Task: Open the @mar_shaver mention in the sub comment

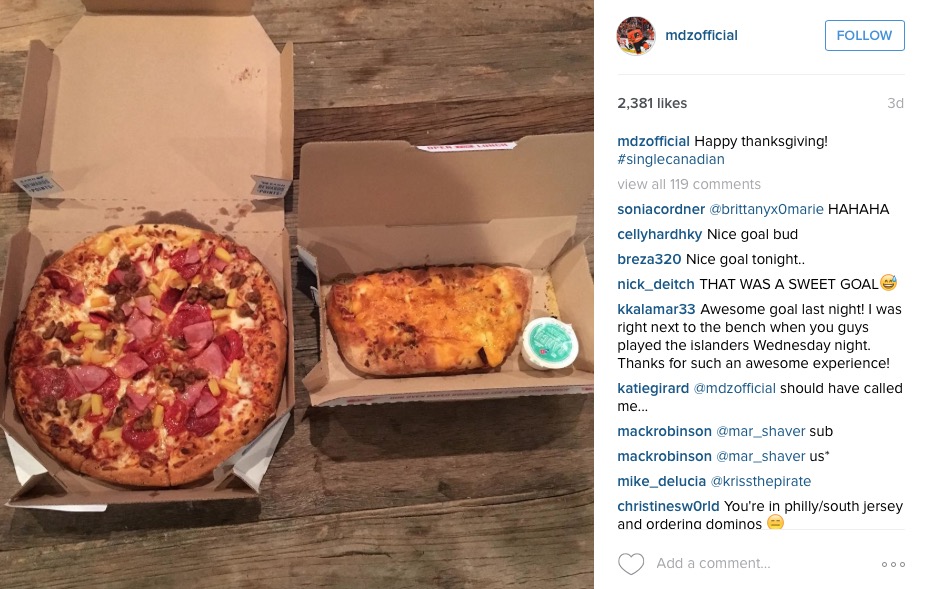Action: [760, 431]
